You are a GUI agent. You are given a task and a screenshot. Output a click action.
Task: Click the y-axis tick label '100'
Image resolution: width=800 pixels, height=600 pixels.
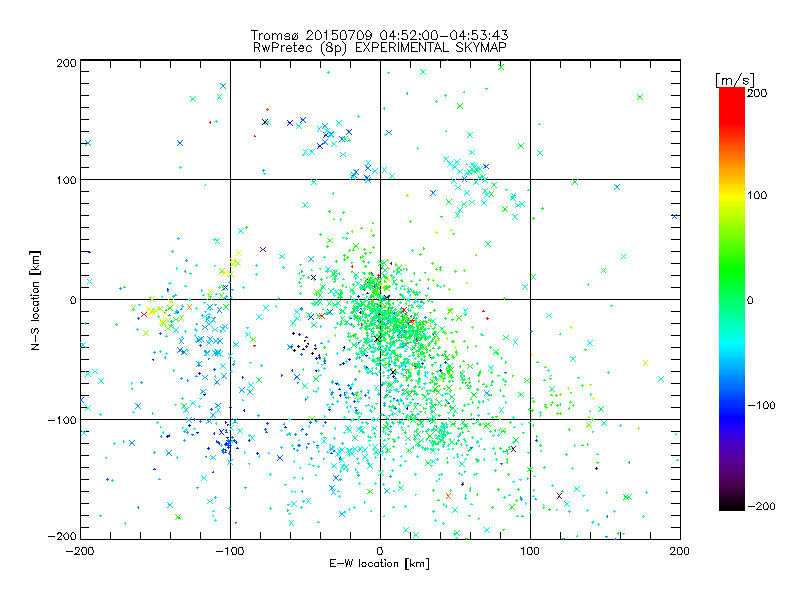66,180
